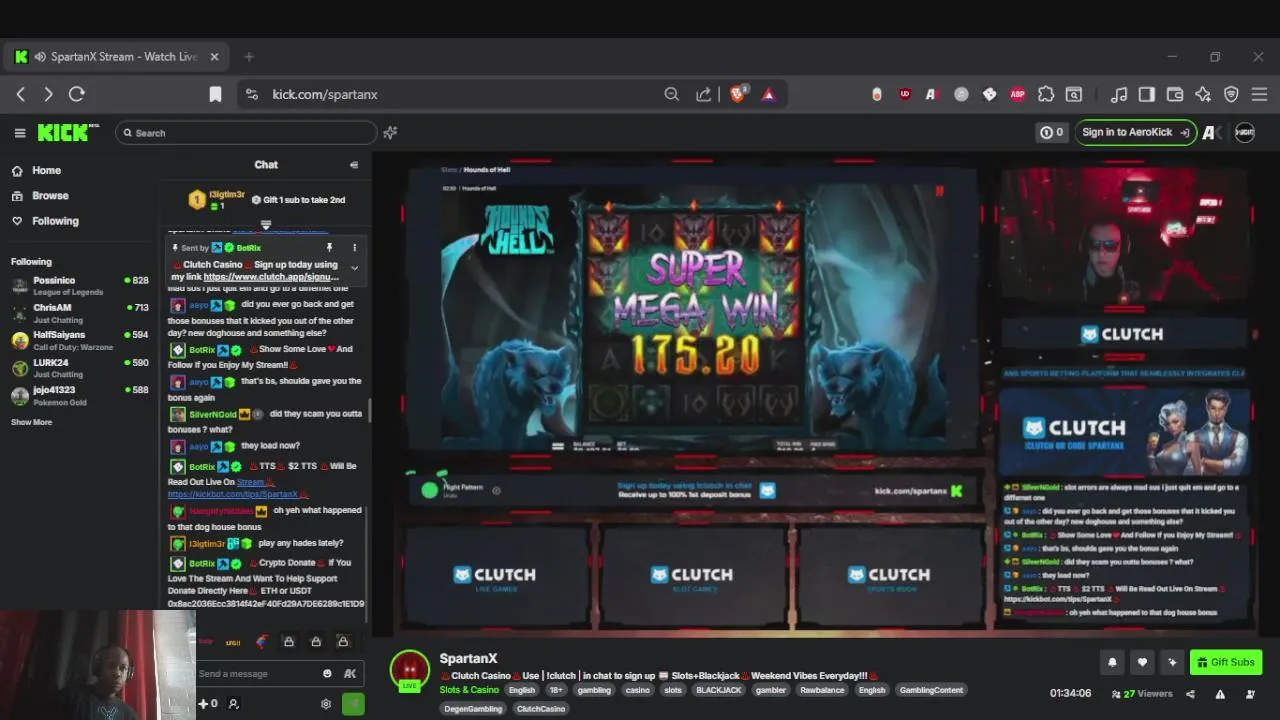Share the page from address bar
Viewport: 1280px width, 720px height.
tap(704, 94)
